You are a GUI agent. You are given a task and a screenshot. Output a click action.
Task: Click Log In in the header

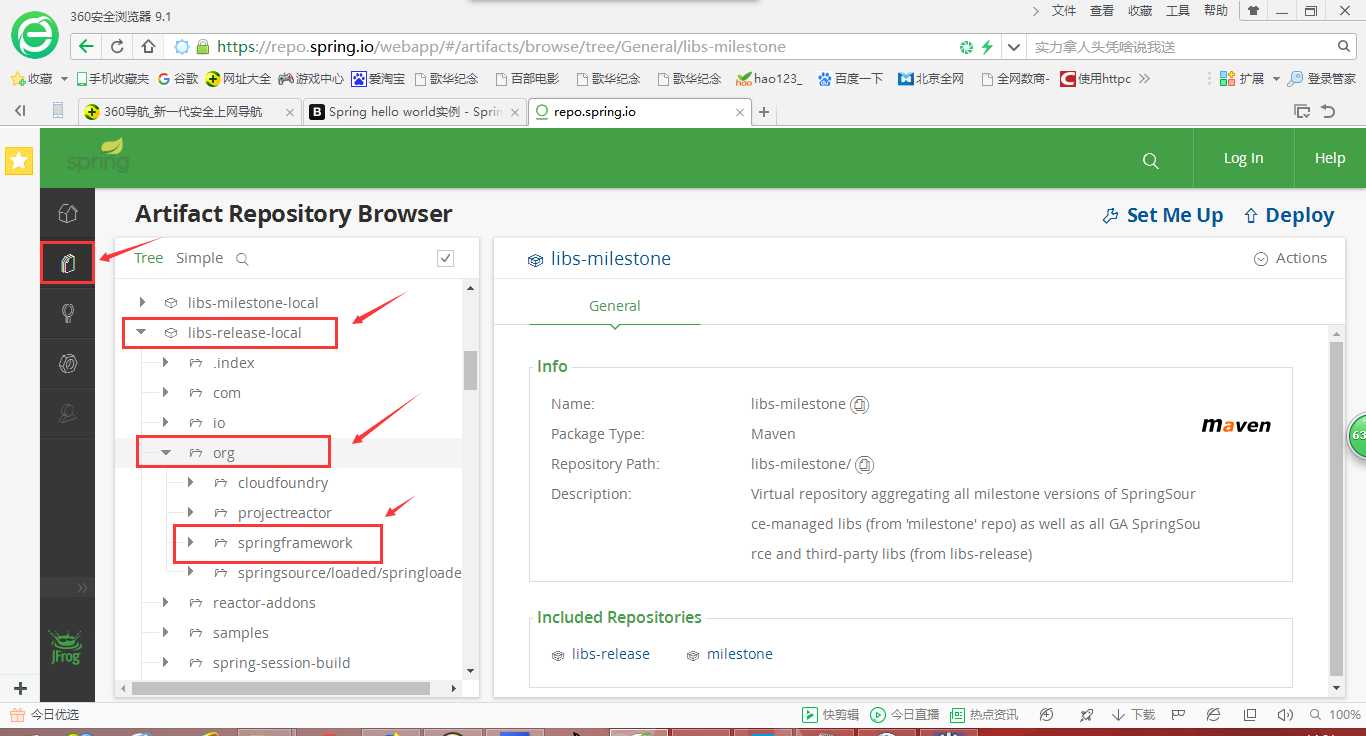tap(1243, 158)
